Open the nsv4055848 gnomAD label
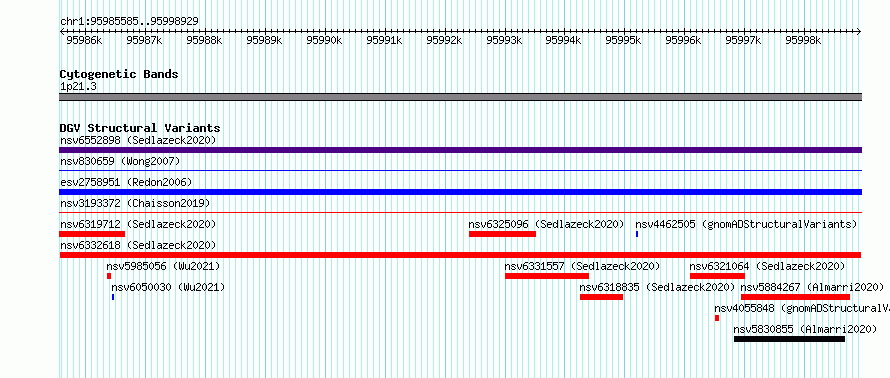The width and height of the screenshot is (890, 378). 802,308
